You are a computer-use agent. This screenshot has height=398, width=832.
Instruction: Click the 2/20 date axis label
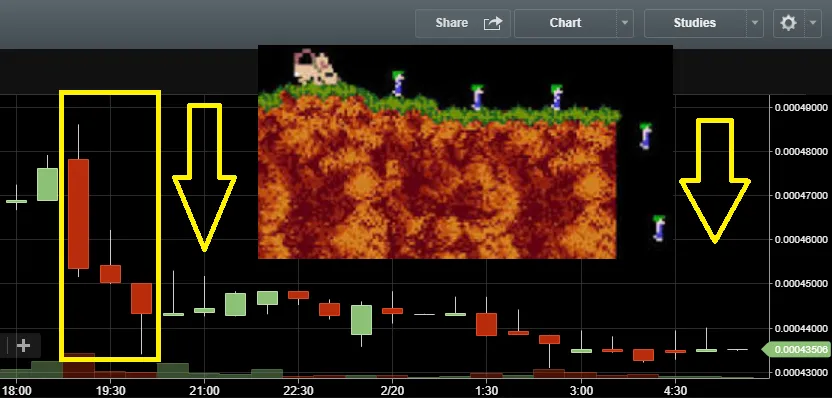(x=393, y=391)
